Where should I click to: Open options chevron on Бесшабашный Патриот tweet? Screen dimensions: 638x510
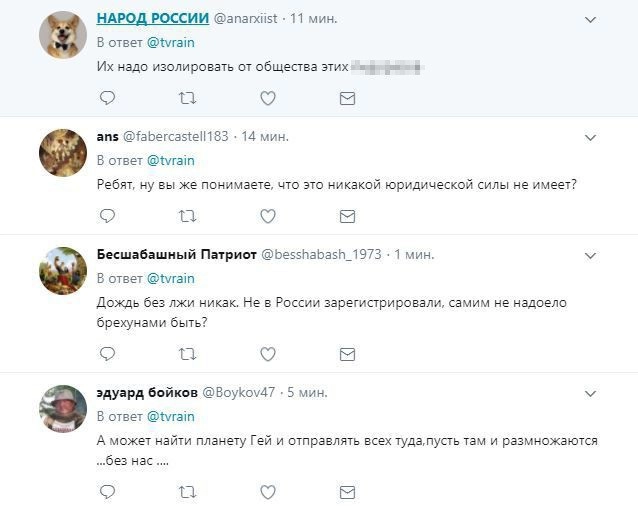[590, 255]
